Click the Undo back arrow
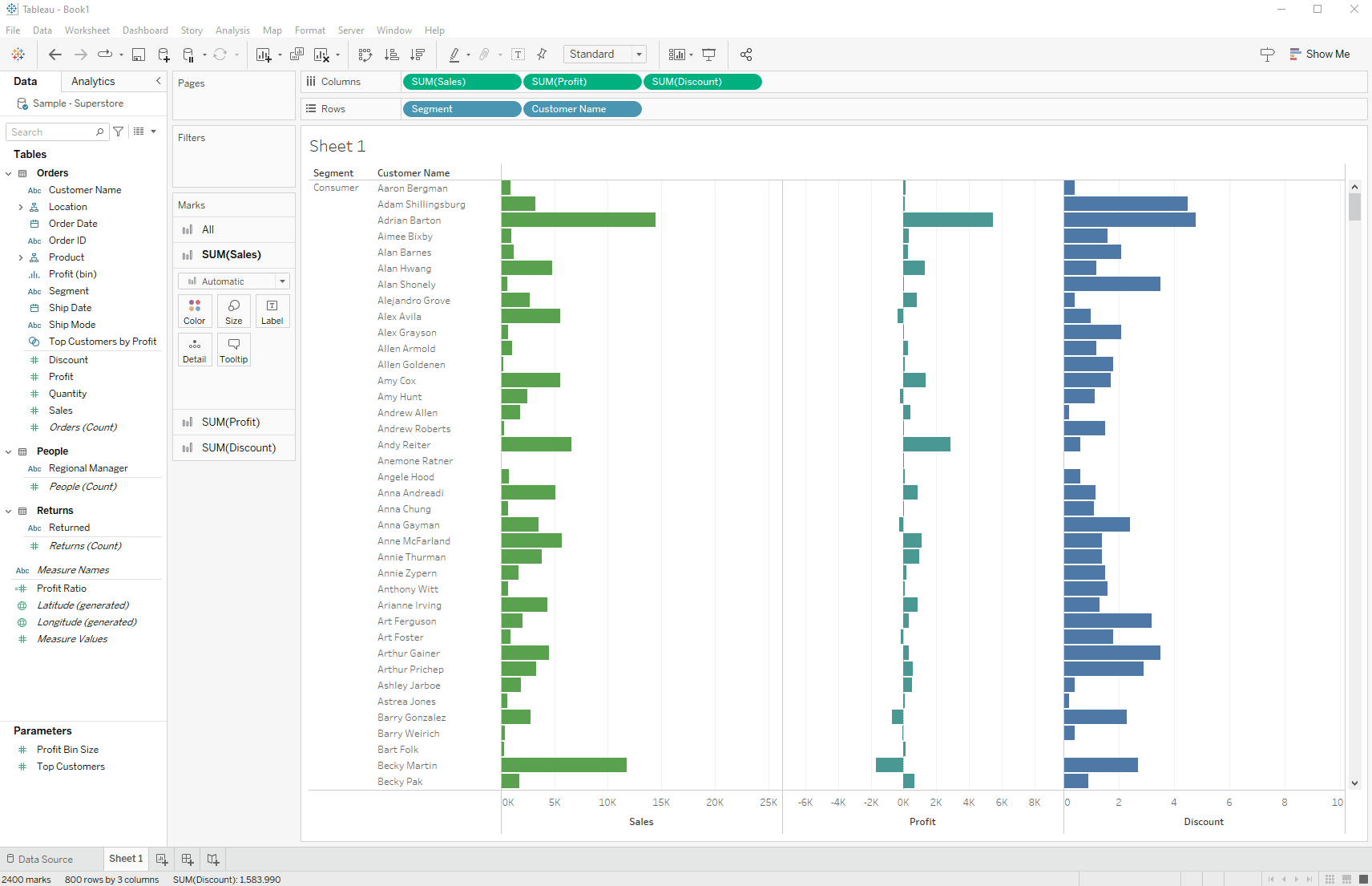 click(x=54, y=55)
